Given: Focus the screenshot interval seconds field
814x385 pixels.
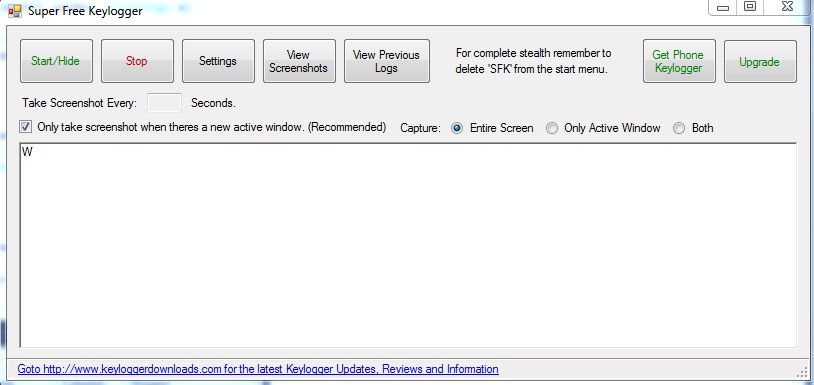Looking at the screenshot, I should 165,103.
